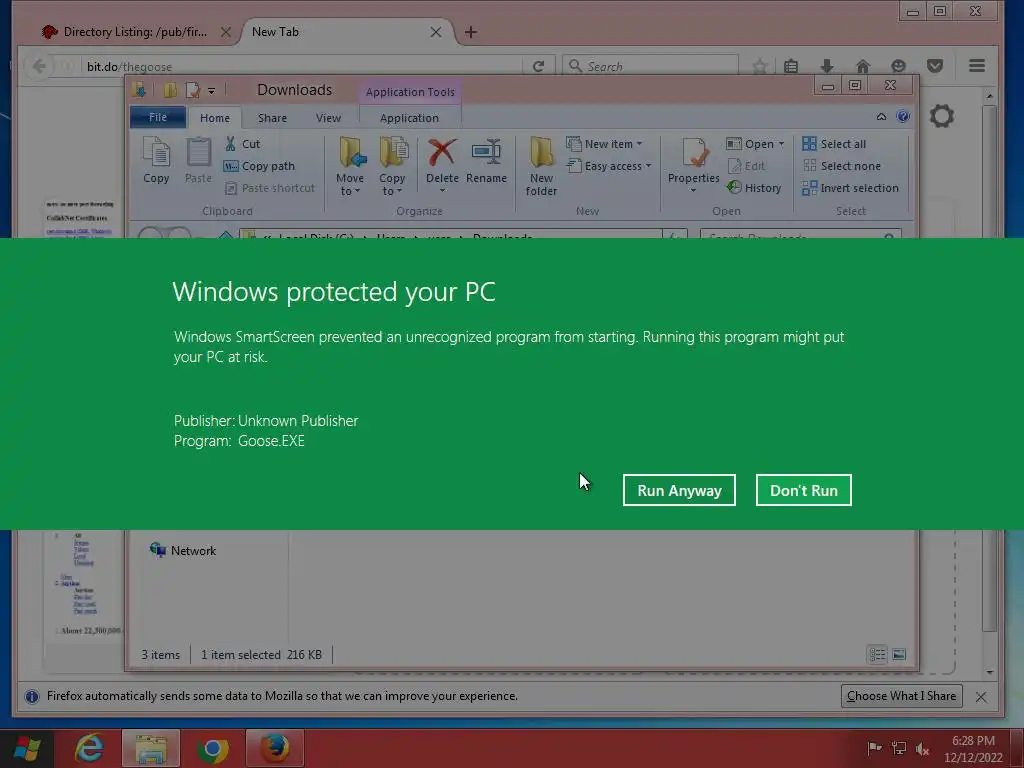This screenshot has width=1024, height=768.
Task: Open the Application ribbon tab
Action: (x=409, y=118)
